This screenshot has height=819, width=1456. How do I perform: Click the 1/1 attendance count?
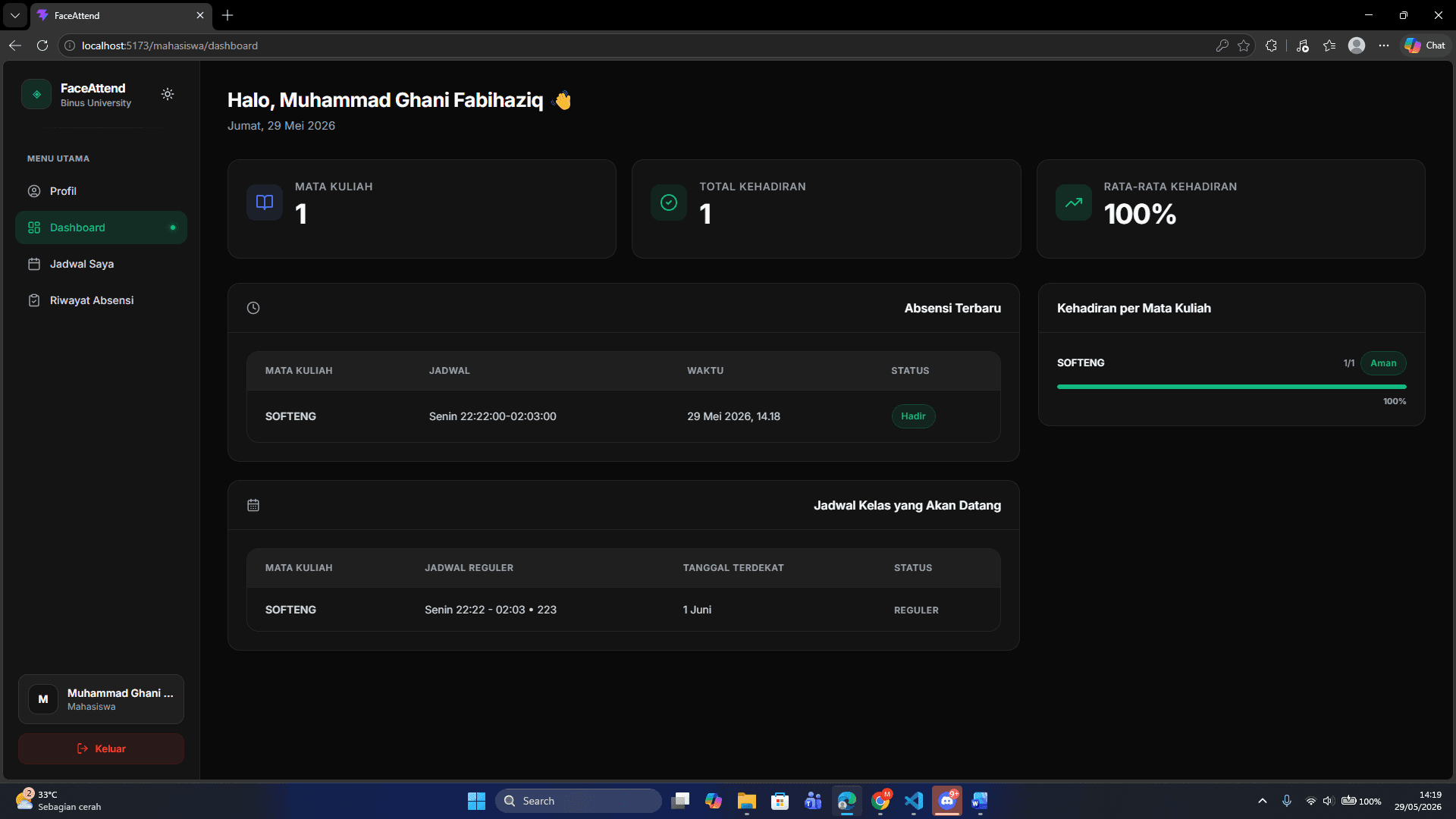pos(1349,363)
